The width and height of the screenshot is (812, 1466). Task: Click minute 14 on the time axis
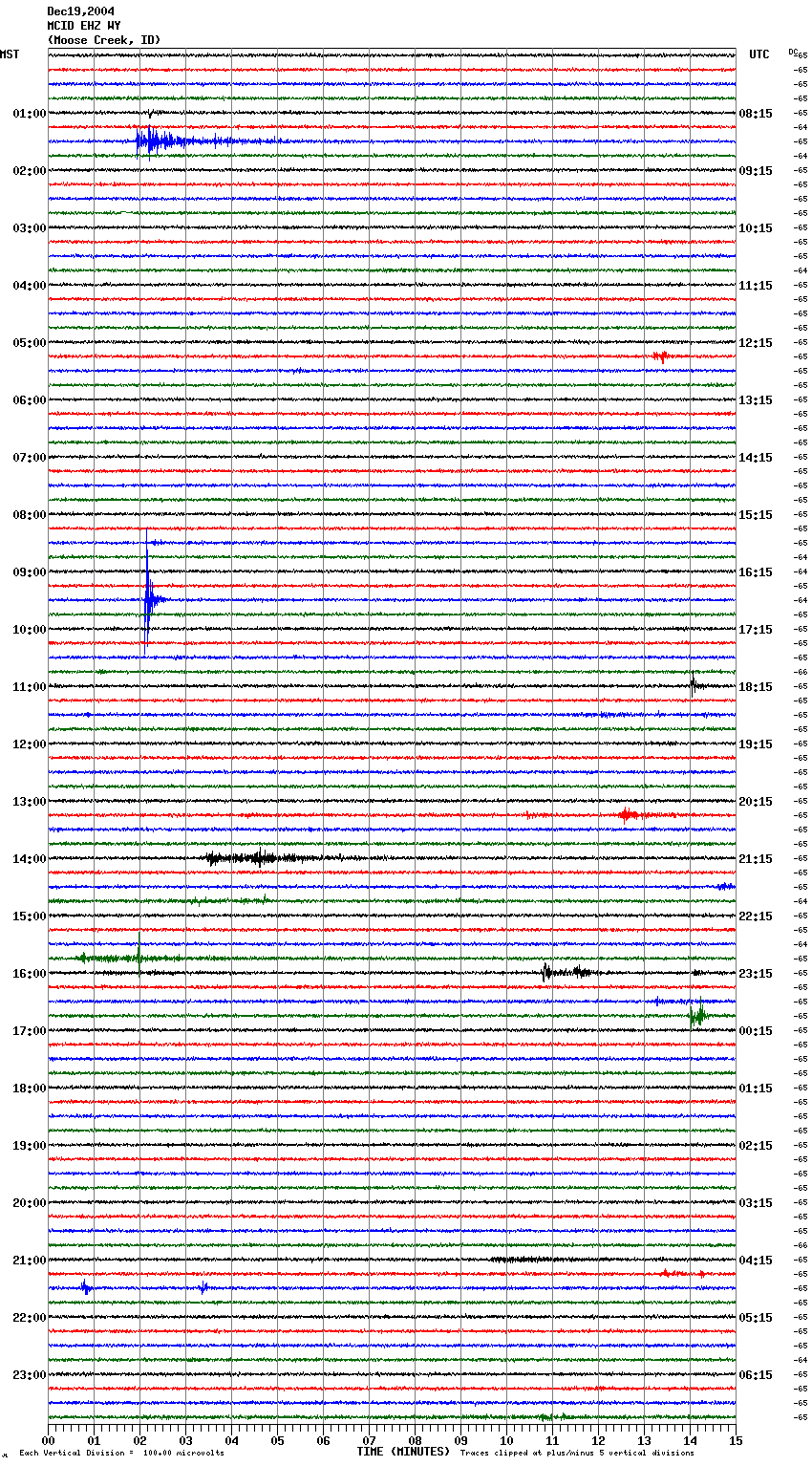point(690,1440)
